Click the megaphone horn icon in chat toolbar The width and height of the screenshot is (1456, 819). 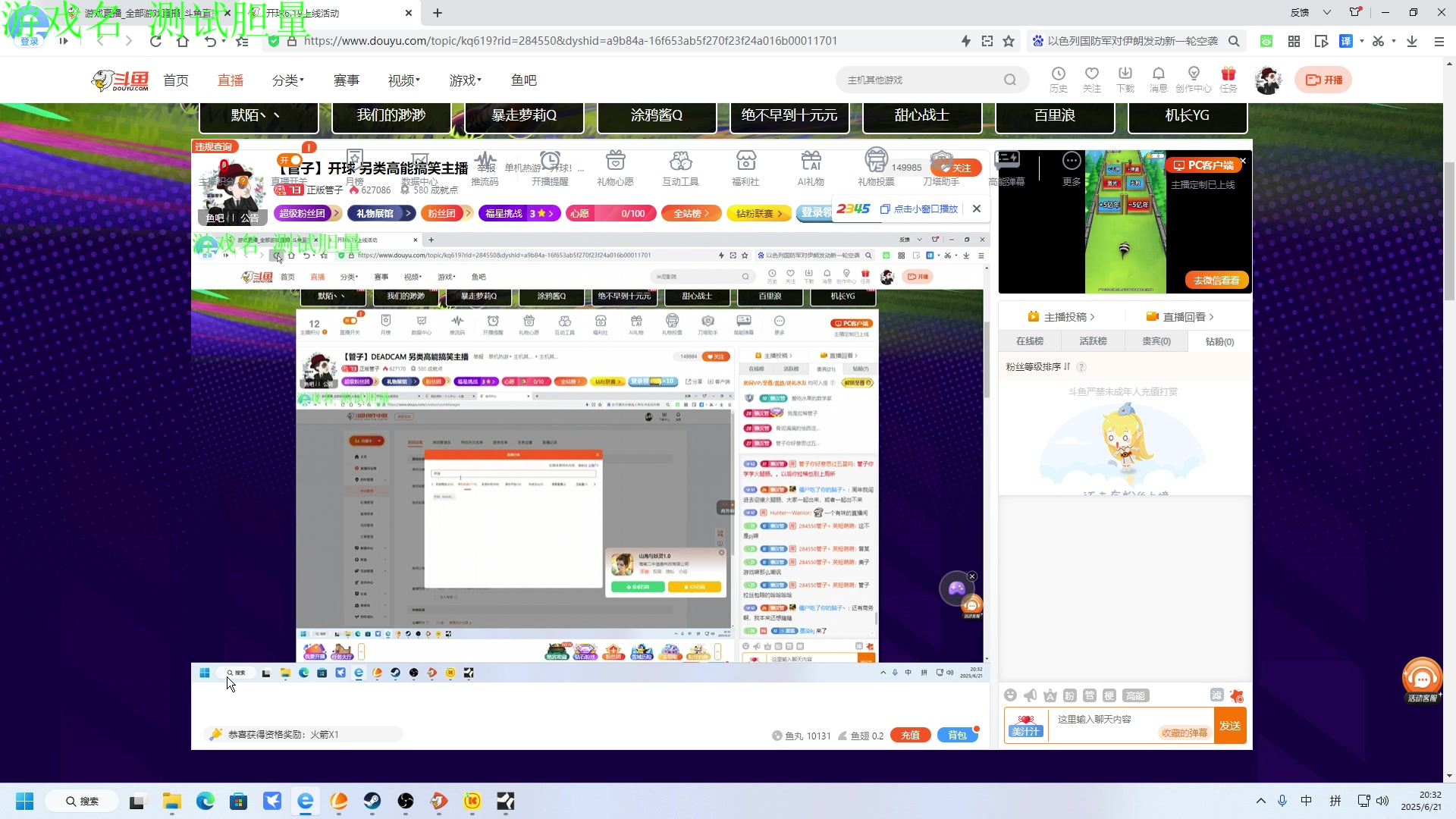coord(1030,695)
